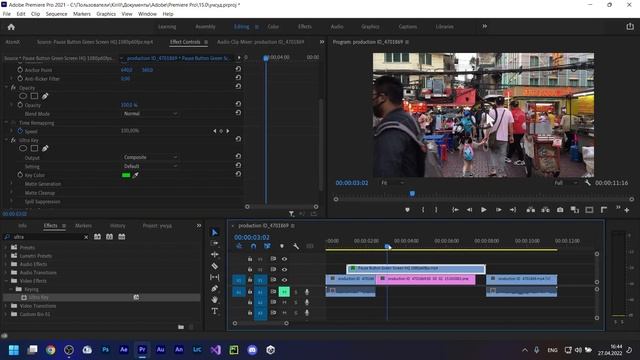Click Mark Out in the Program monitor
This screenshot has width=640, height=360.
(x=436, y=210)
